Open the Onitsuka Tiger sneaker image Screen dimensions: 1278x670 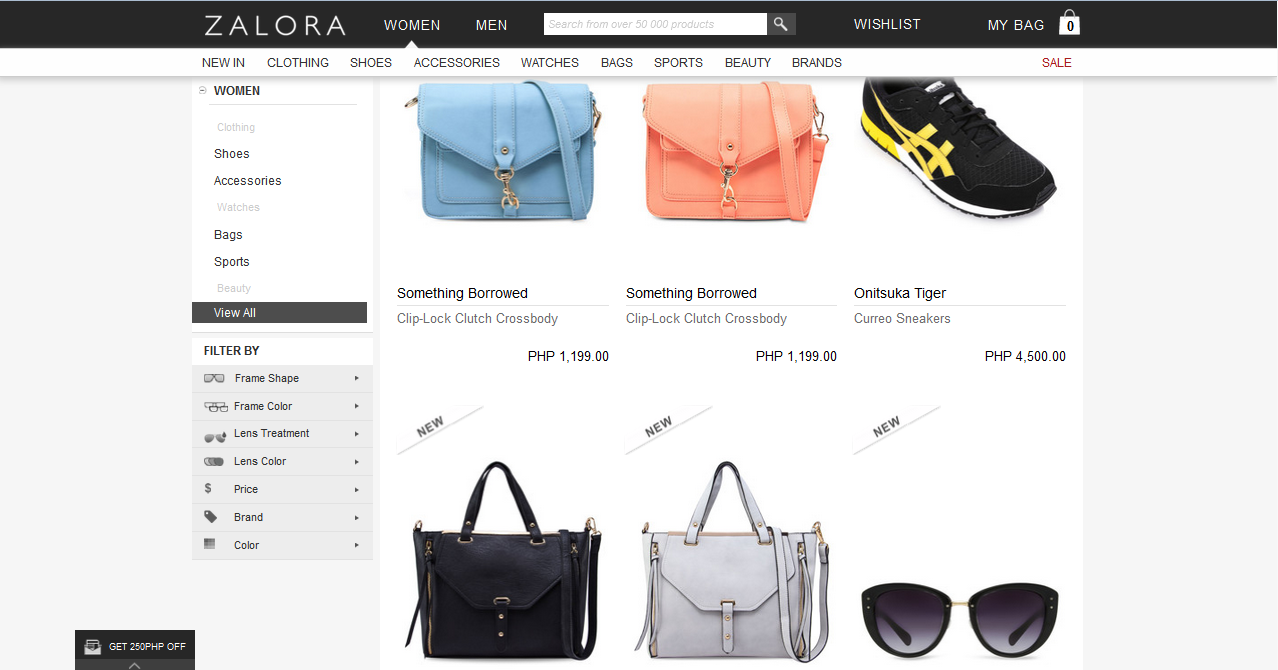[x=958, y=150]
